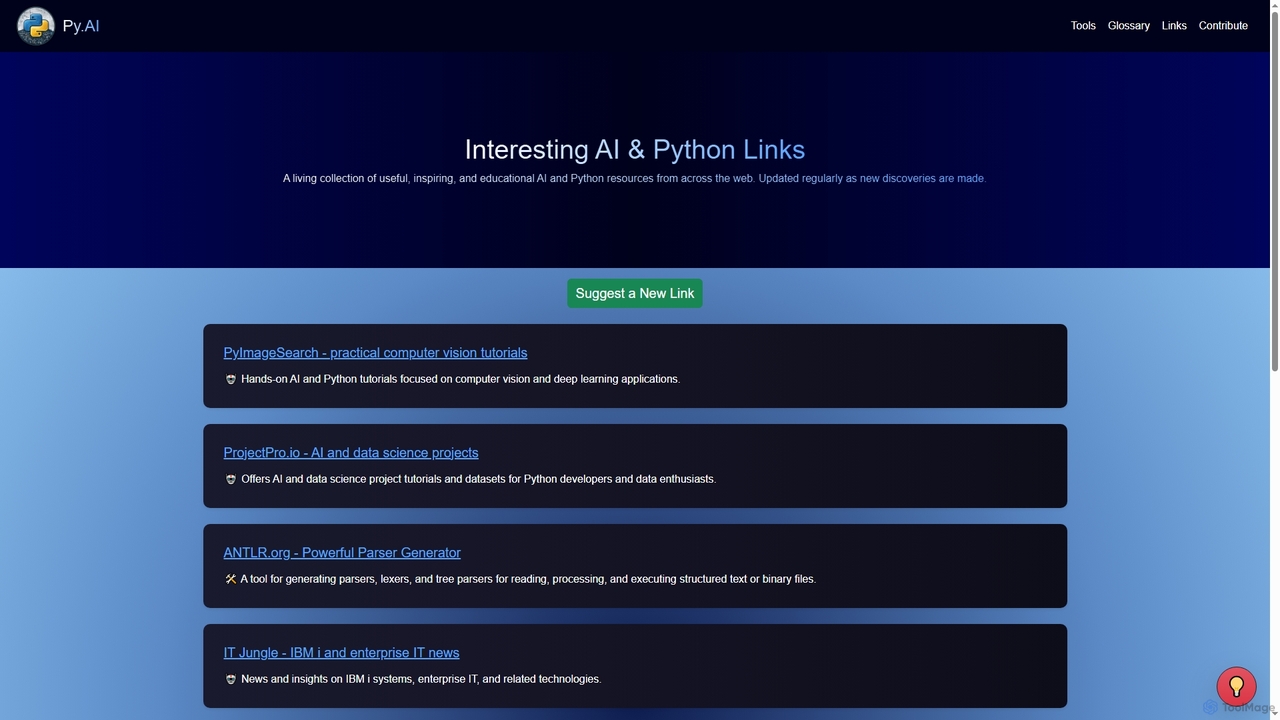This screenshot has width=1280, height=720.
Task: Open the Contribute page
Action: coord(1223,26)
